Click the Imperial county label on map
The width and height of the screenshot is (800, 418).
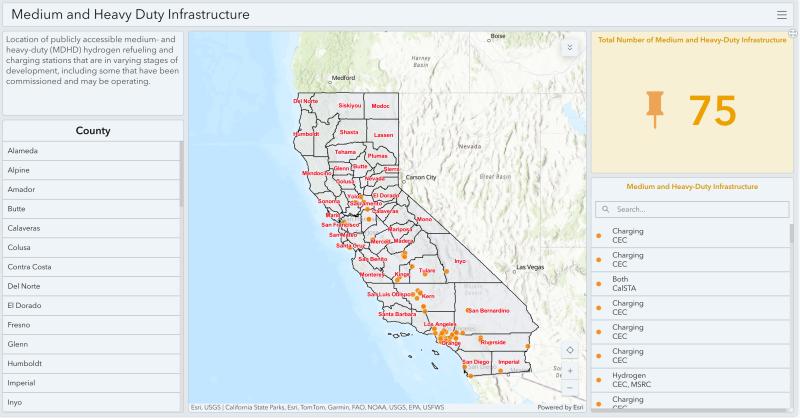[x=509, y=362]
